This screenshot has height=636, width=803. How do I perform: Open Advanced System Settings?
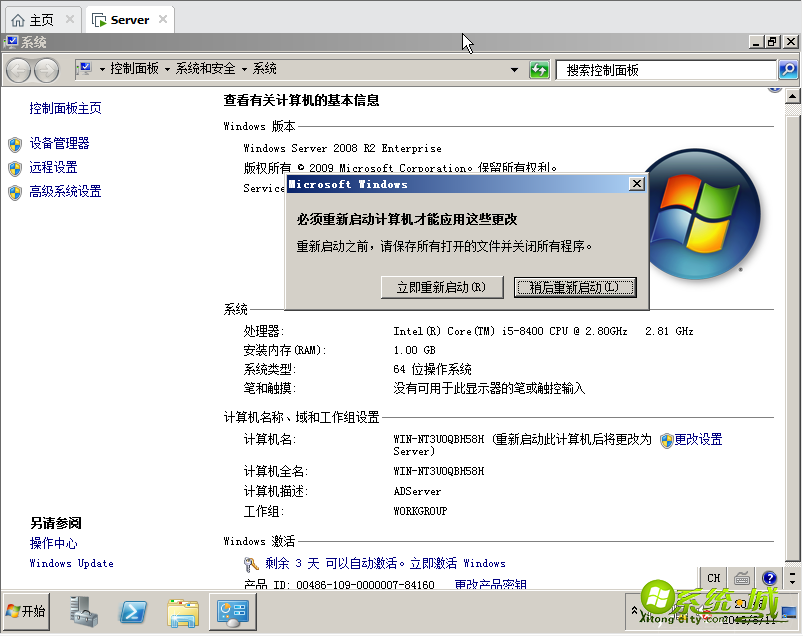(x=65, y=190)
